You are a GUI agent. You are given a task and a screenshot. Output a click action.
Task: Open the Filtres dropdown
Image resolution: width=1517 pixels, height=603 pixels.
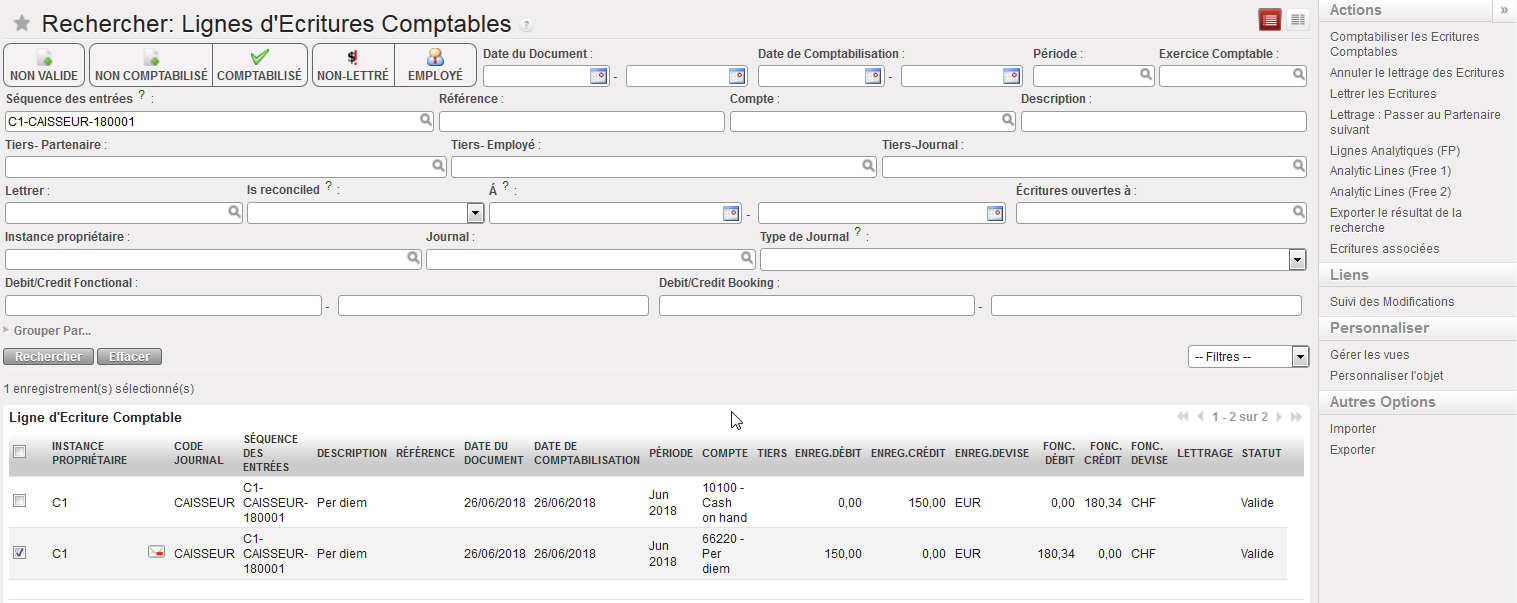click(x=1299, y=357)
